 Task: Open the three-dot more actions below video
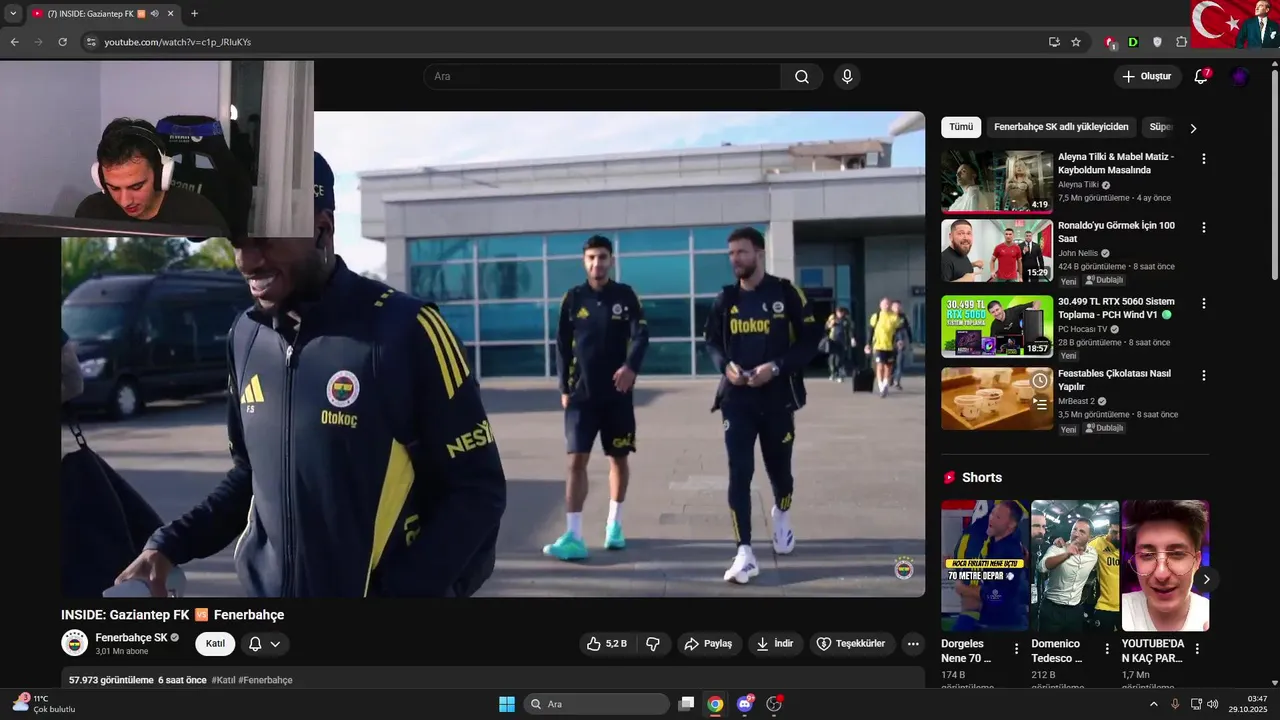[913, 644]
